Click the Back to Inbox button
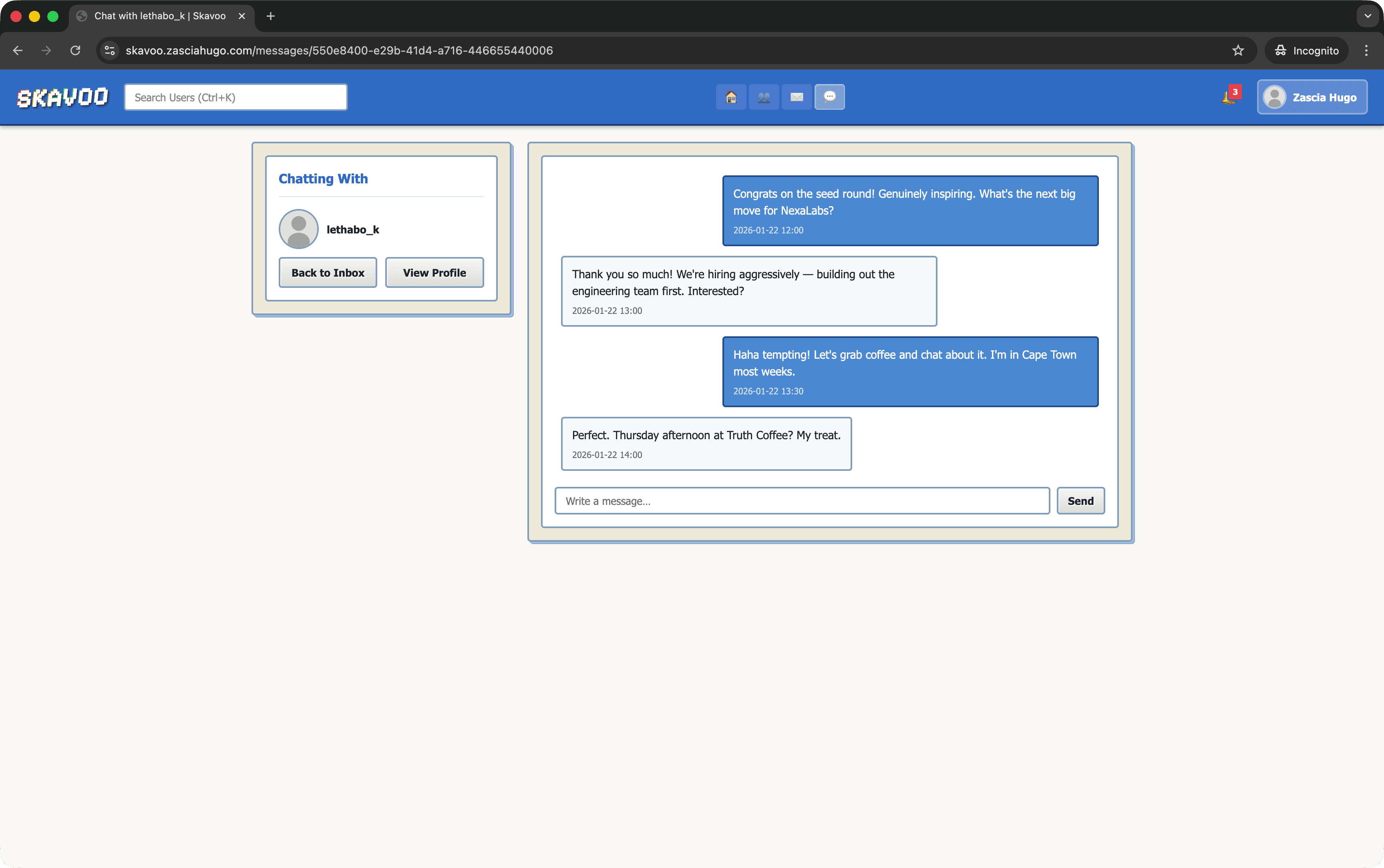 (x=328, y=273)
